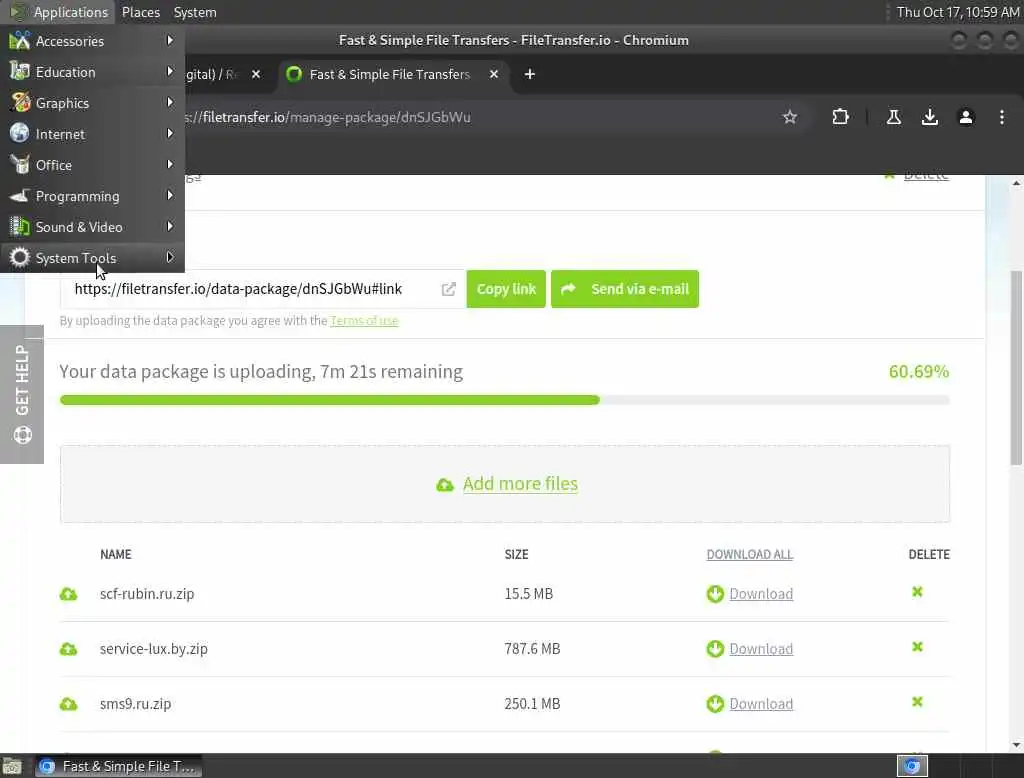Click the DOWNLOAD ALL link
The image size is (1024, 778).
point(750,555)
